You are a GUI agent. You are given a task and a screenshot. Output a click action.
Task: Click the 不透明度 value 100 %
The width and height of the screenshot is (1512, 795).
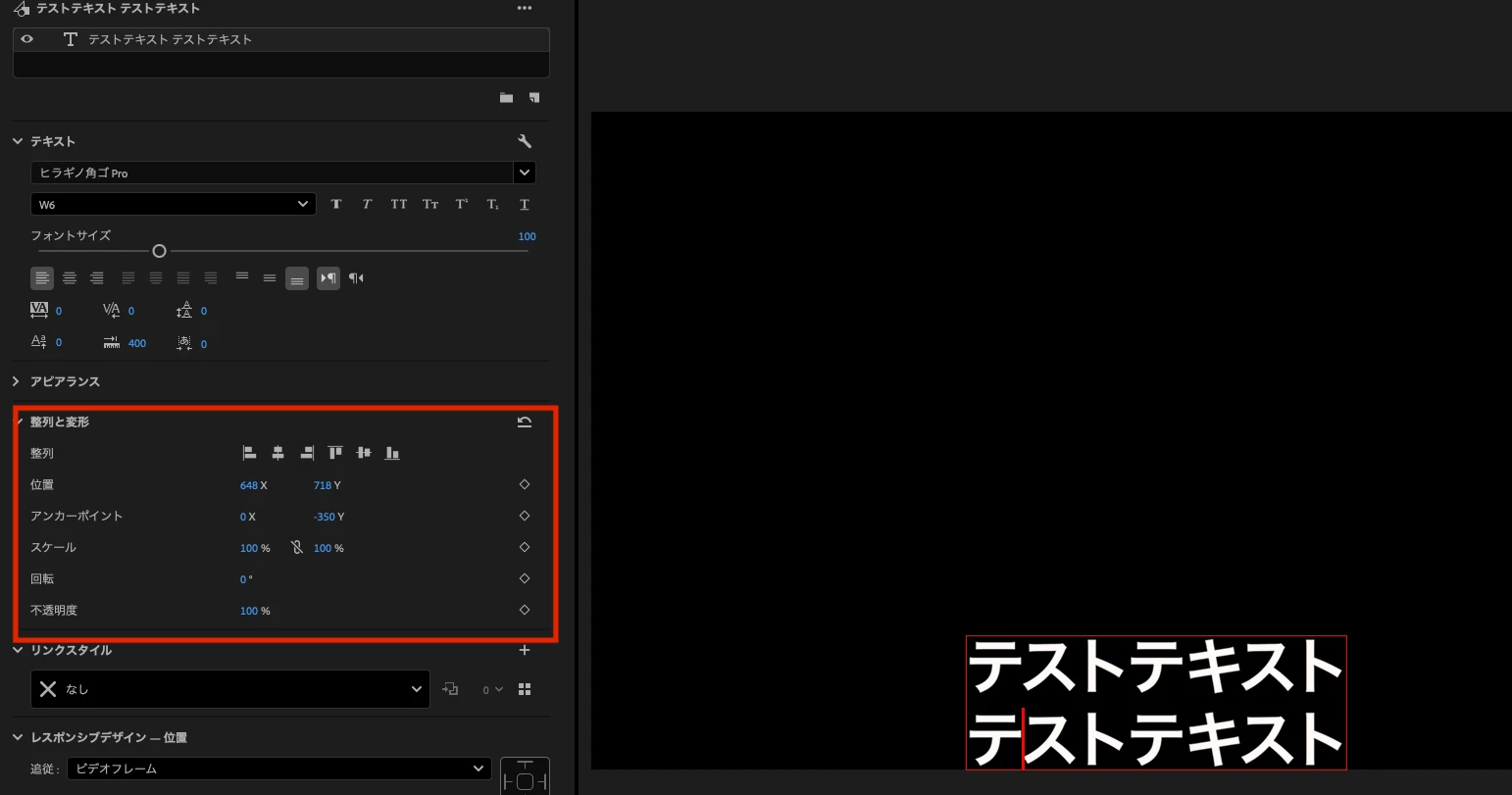[255, 611]
